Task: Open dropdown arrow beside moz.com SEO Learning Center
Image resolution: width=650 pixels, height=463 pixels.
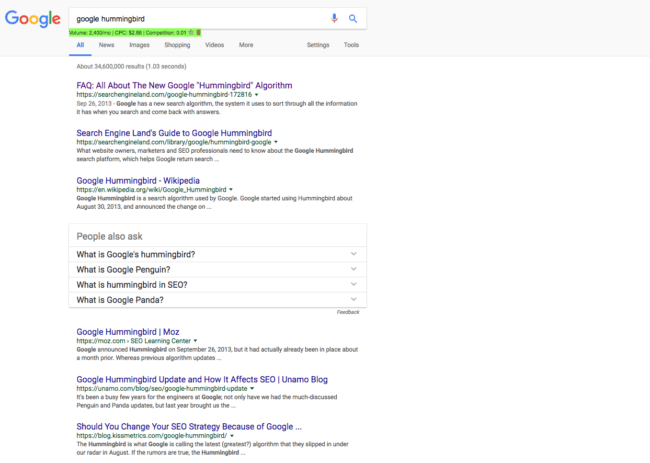Action: tap(195, 341)
